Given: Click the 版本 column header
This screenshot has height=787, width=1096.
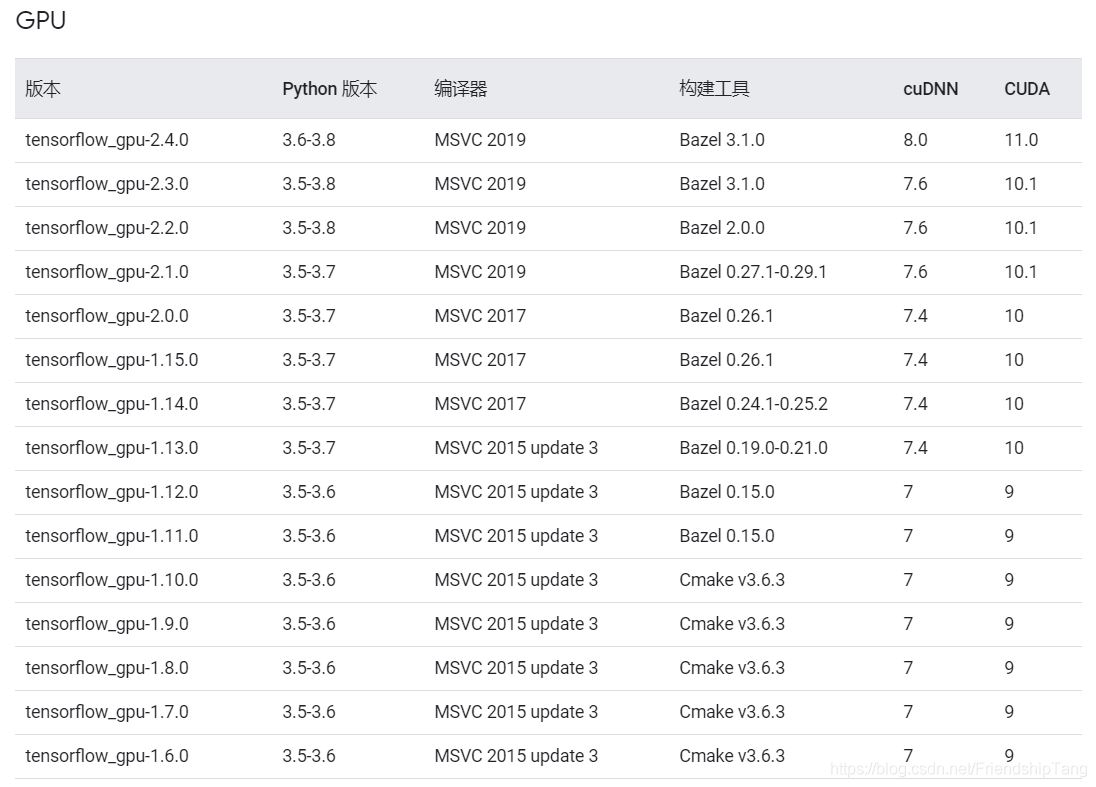Looking at the screenshot, I should coord(43,89).
